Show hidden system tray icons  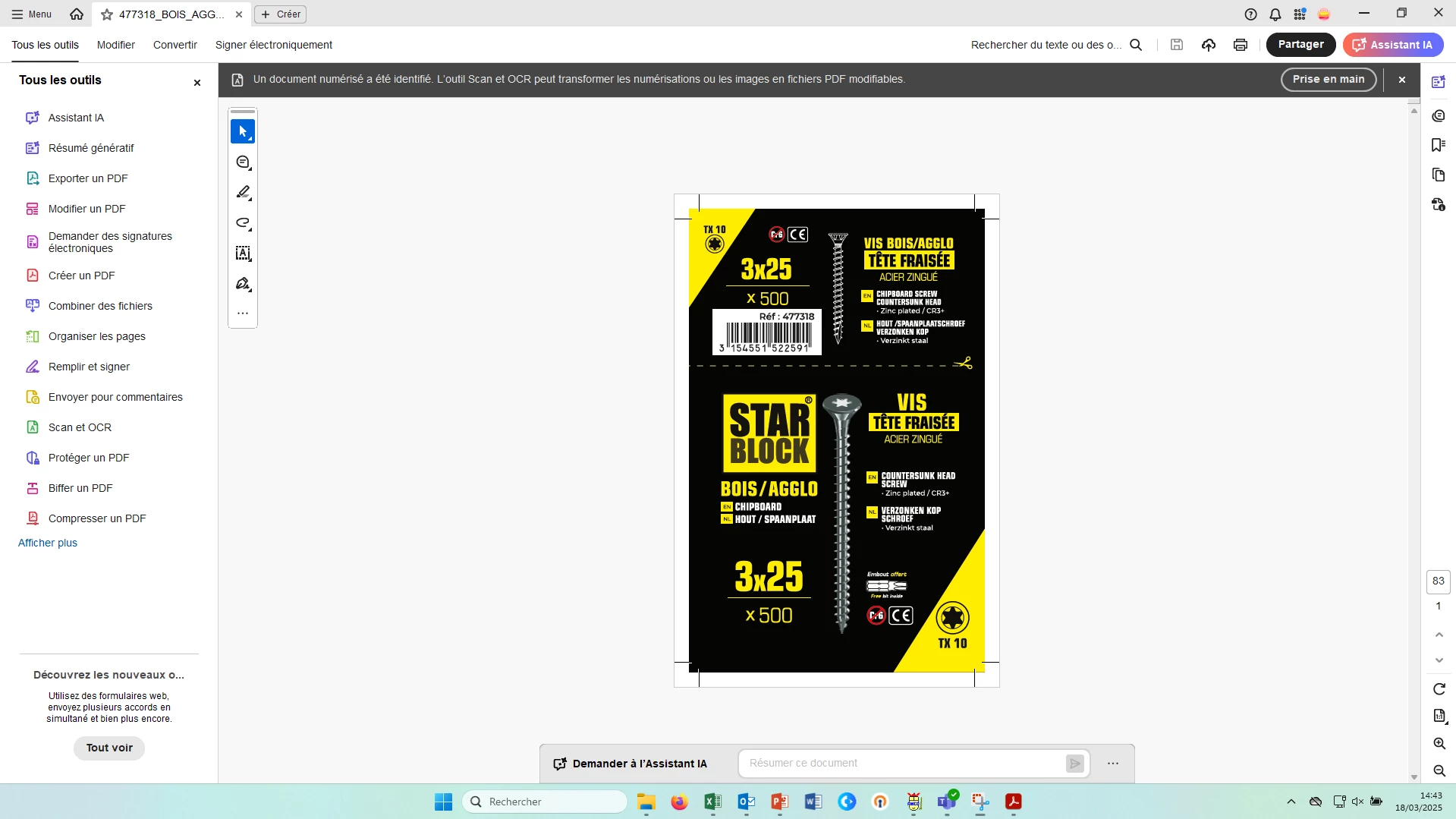coord(1291,802)
